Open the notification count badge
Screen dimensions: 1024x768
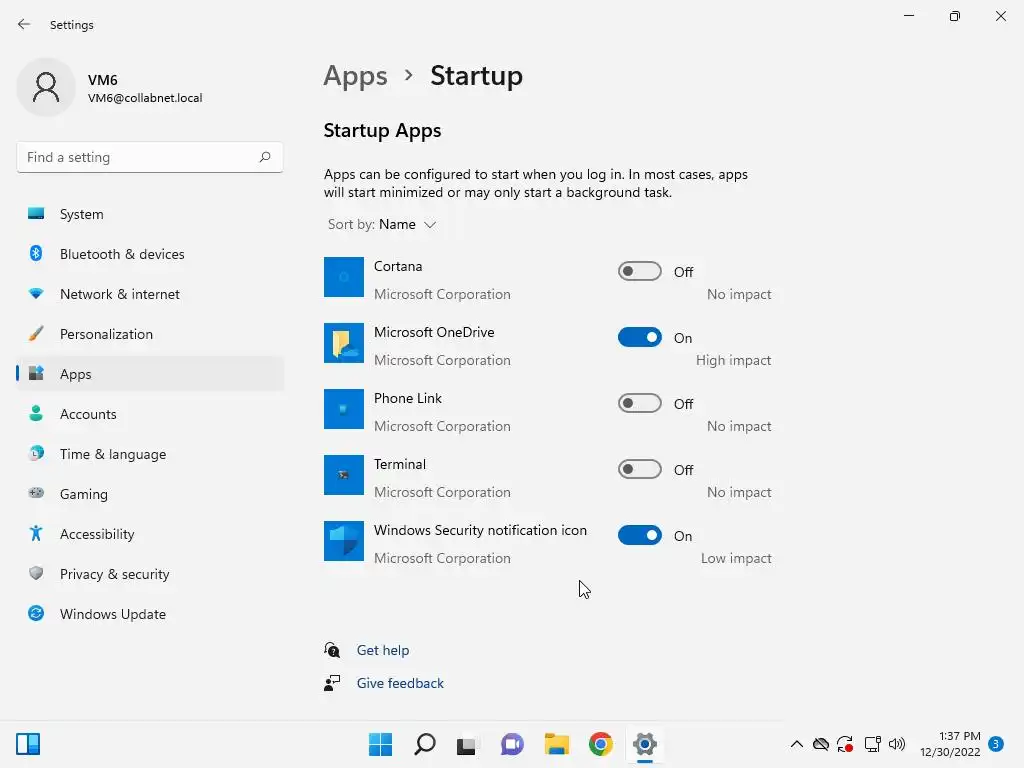point(995,744)
